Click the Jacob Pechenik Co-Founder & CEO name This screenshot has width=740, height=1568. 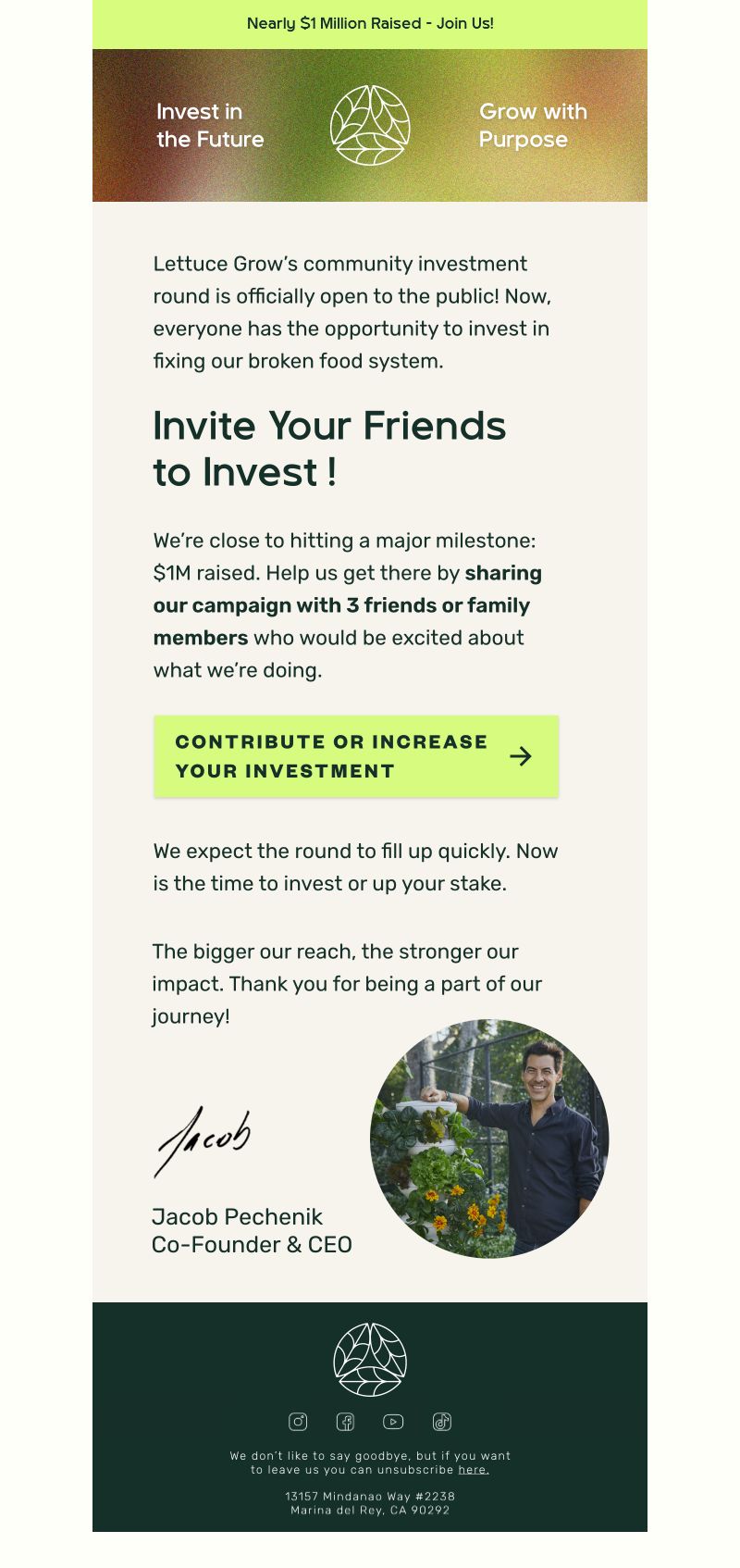pos(252,1230)
